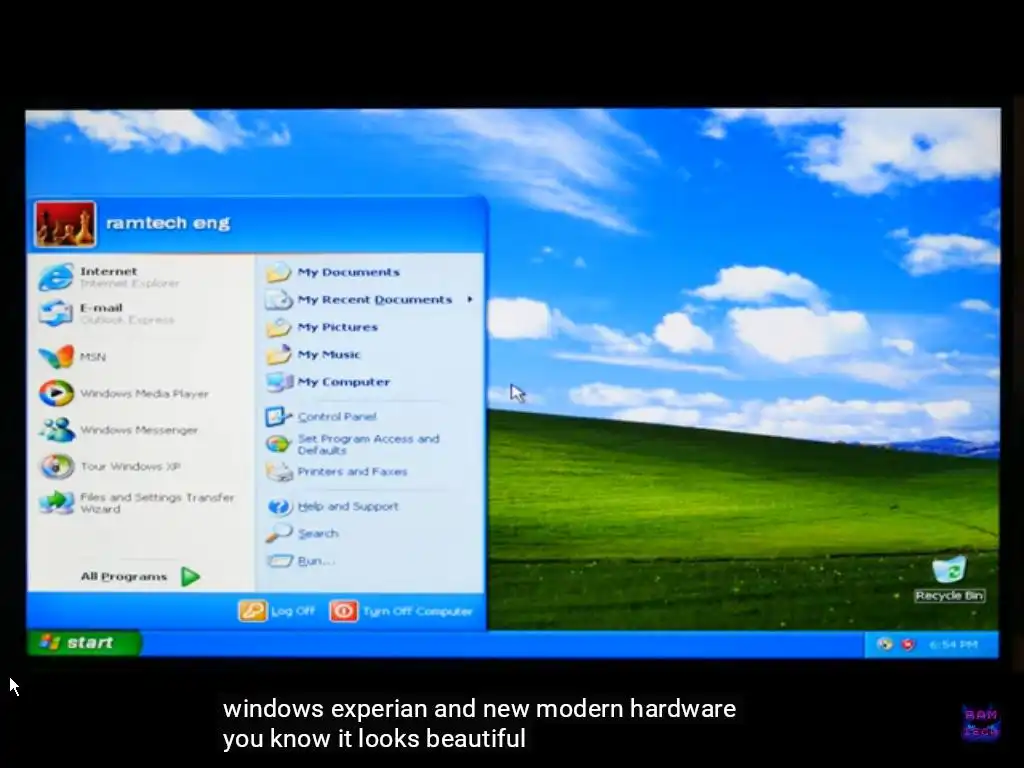Click the ramtech eng user name

tap(168, 223)
